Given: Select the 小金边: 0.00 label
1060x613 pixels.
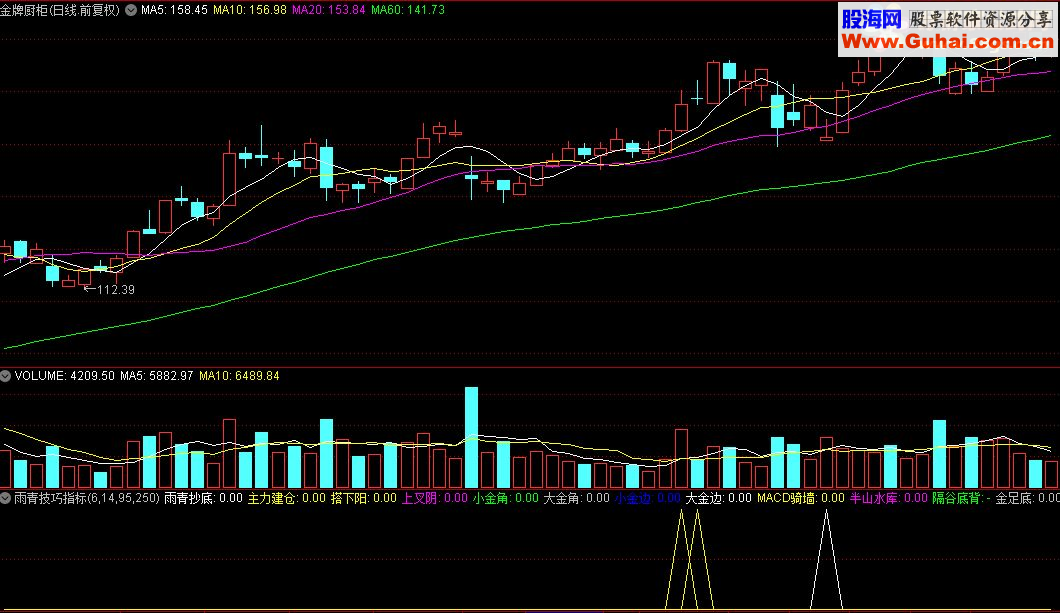Looking at the screenshot, I should tap(648, 498).
